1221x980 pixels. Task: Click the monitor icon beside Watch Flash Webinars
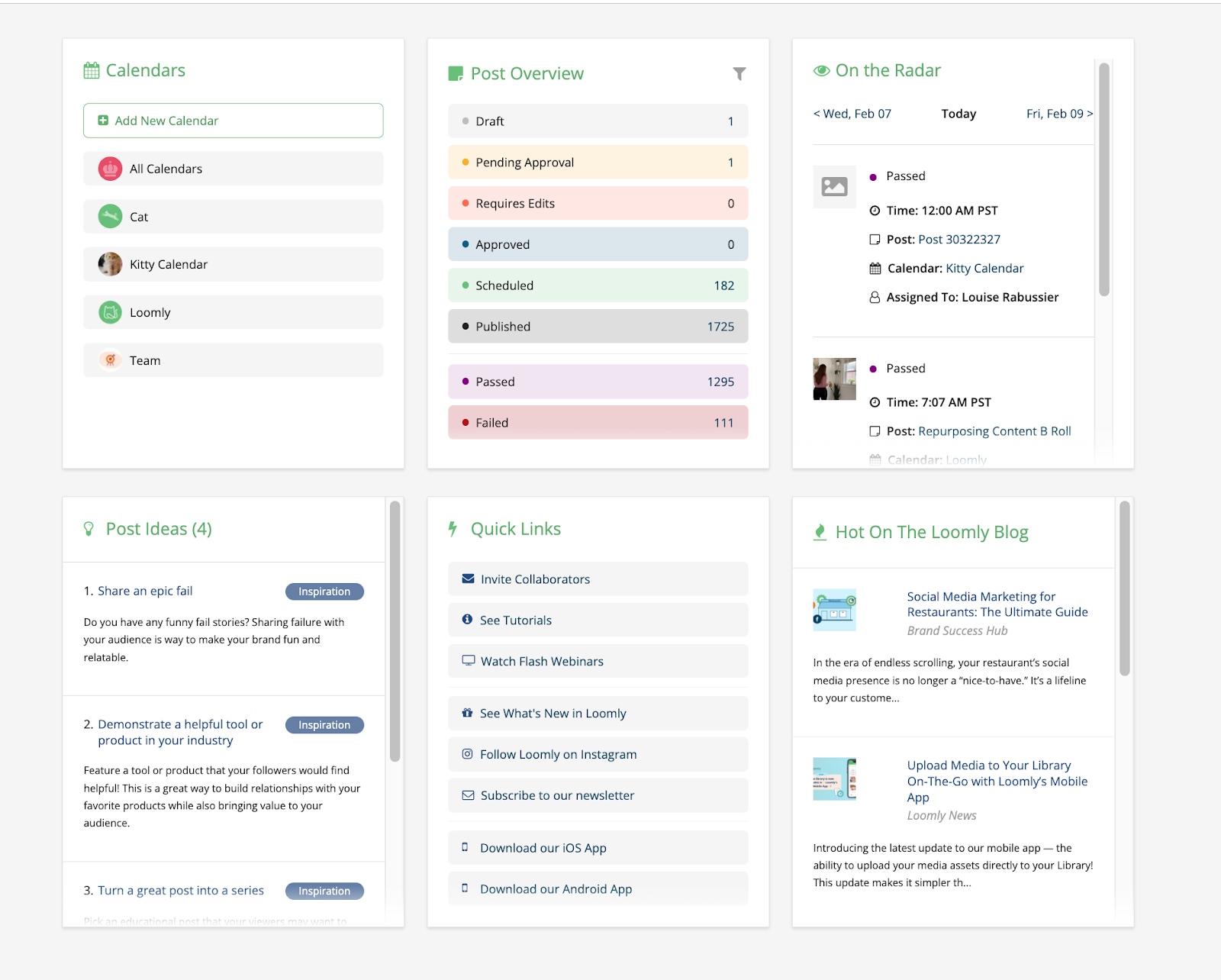468,661
